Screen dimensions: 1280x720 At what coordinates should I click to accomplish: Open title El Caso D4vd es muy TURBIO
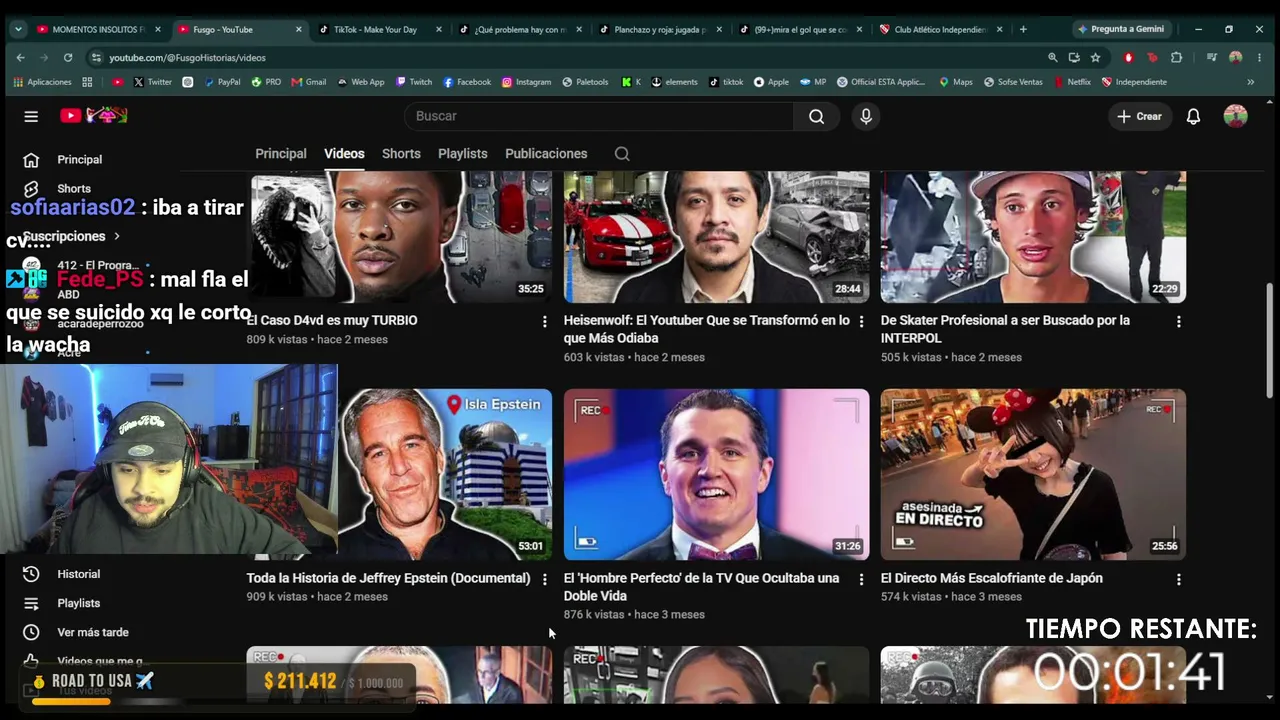tap(332, 321)
